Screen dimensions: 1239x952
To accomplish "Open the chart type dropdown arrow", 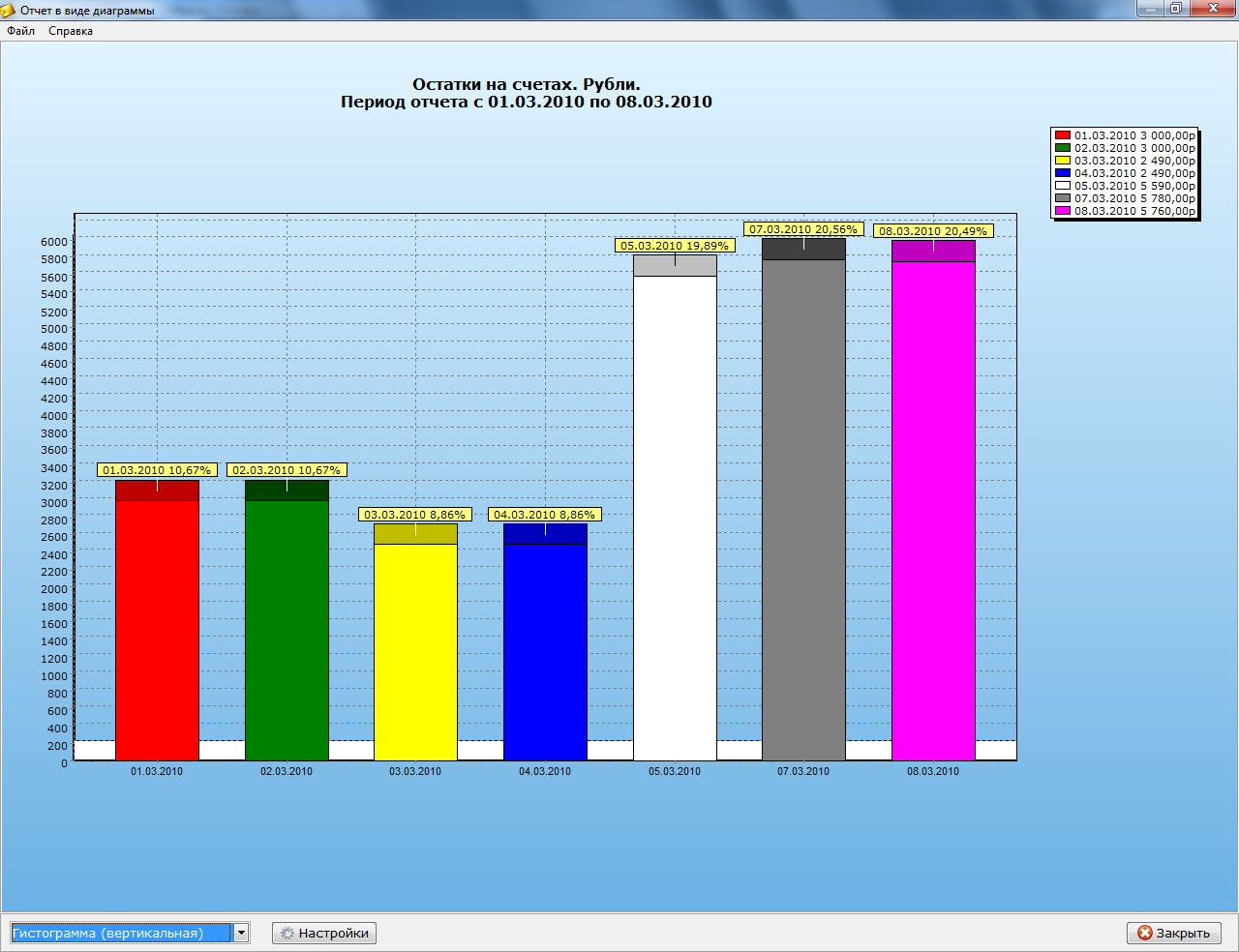I will 241,934.
